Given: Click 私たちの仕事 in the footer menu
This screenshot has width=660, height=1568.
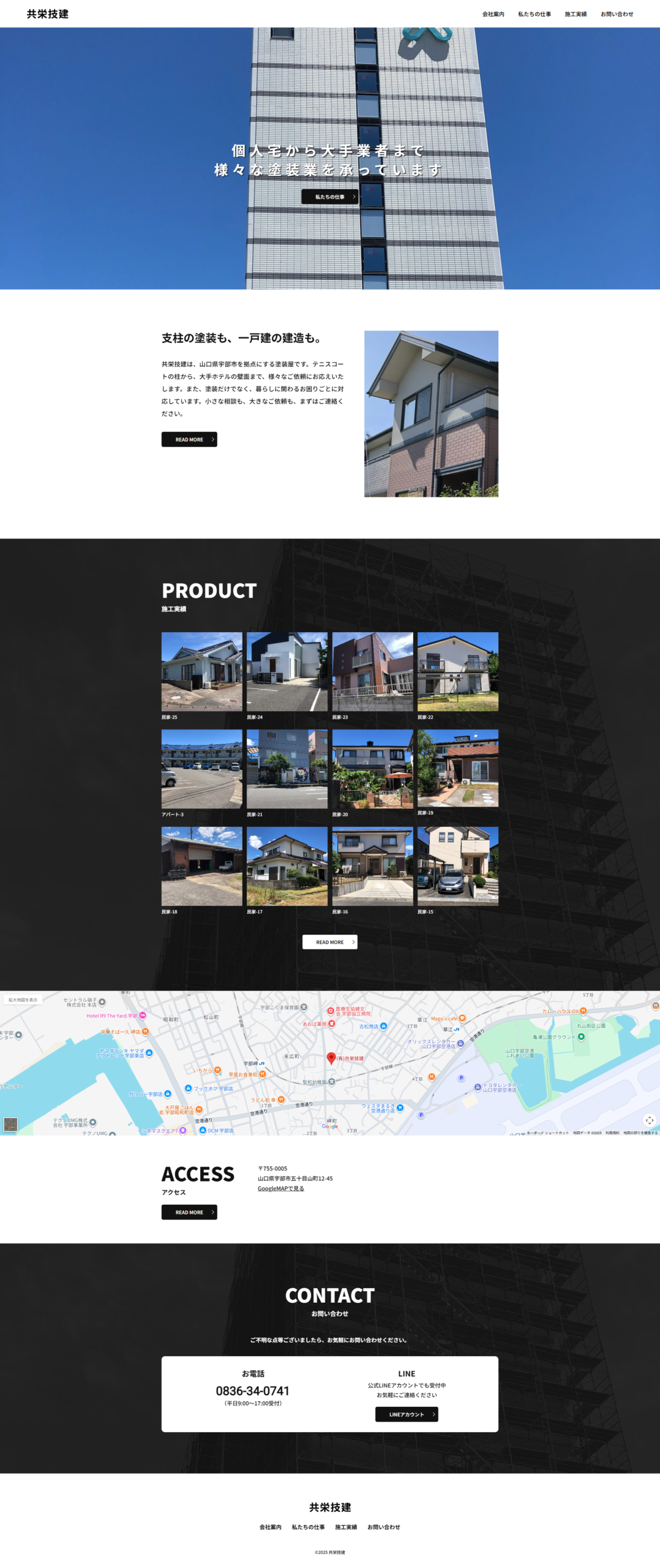Looking at the screenshot, I should pos(308,1526).
